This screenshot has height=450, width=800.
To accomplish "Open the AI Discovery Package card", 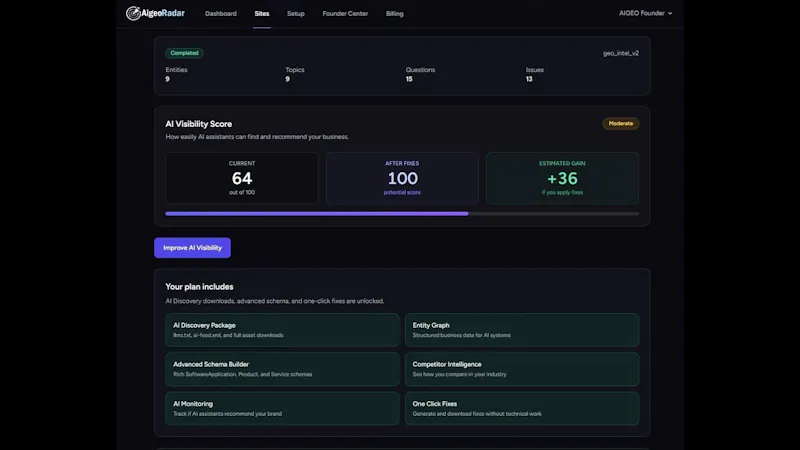I will tap(282, 330).
